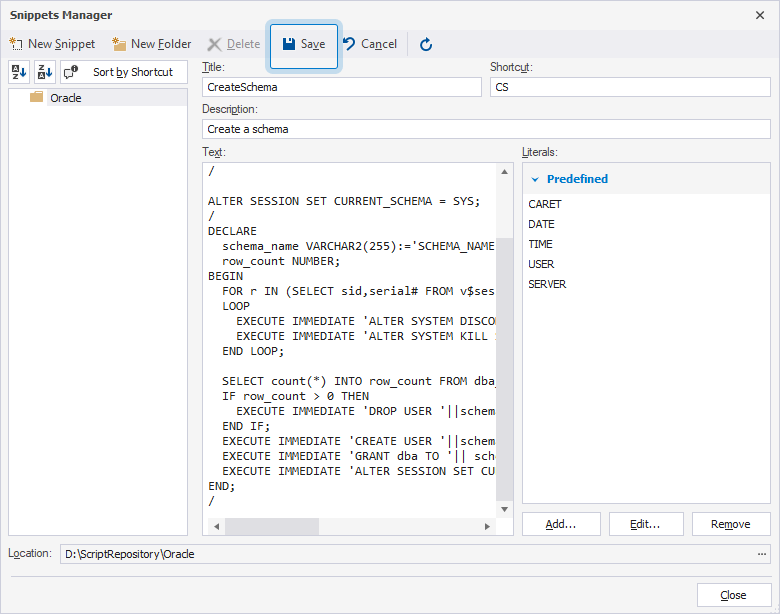This screenshot has height=614, width=780.
Task: Click the Remove literal button
Action: click(731, 524)
